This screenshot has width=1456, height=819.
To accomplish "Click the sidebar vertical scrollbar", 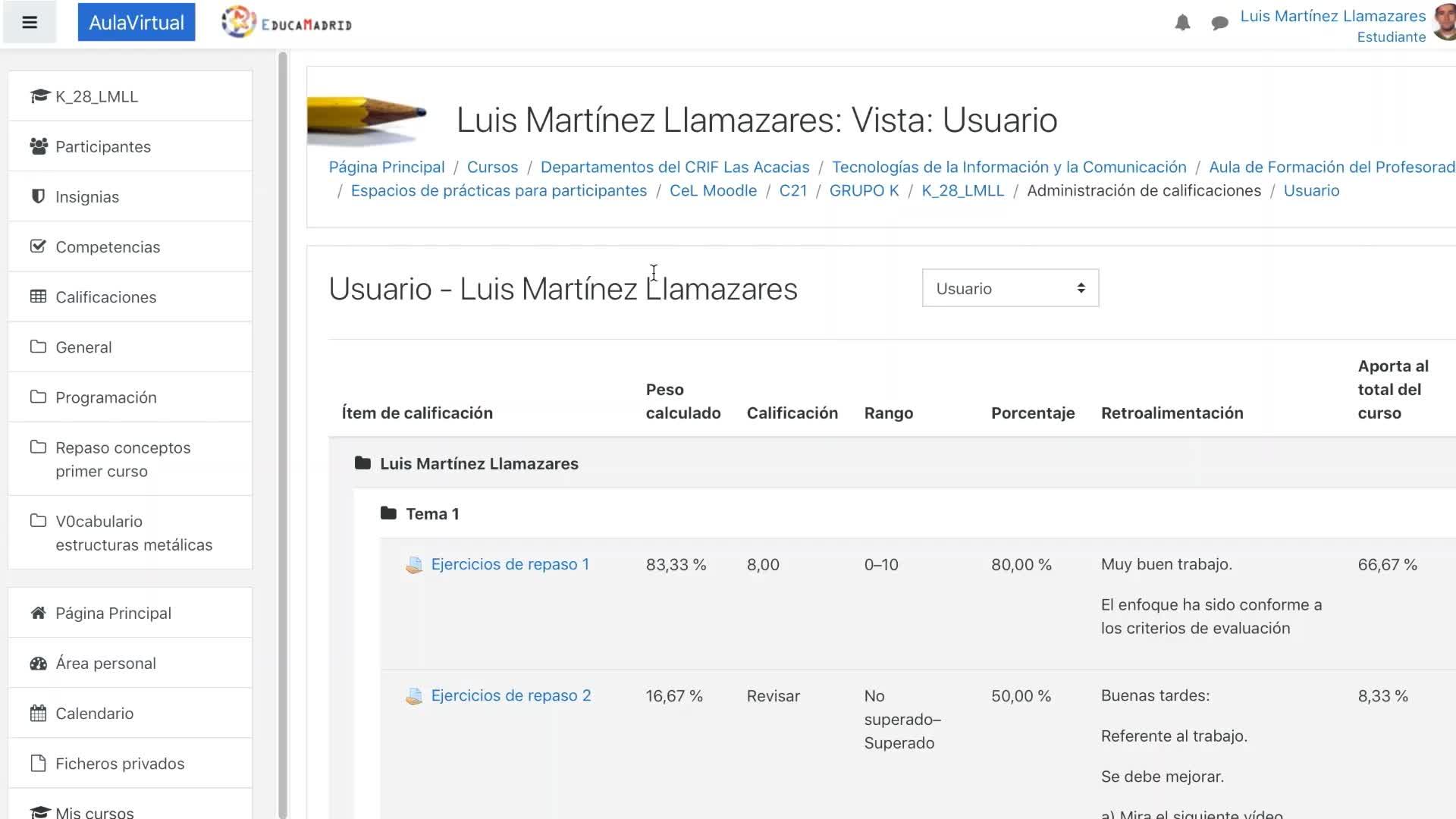I will point(283,434).
